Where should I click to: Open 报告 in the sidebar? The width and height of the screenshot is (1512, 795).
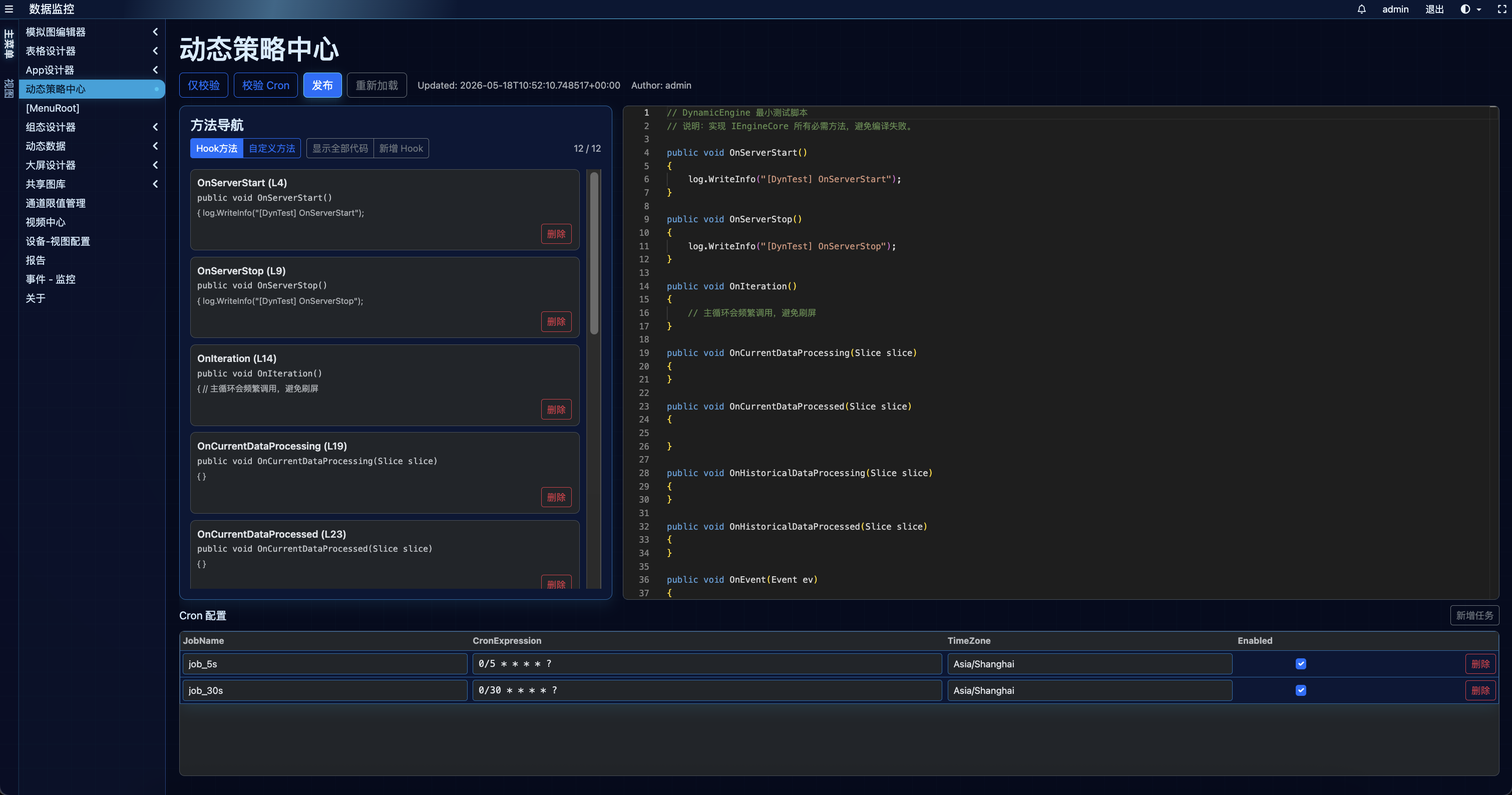(92, 260)
